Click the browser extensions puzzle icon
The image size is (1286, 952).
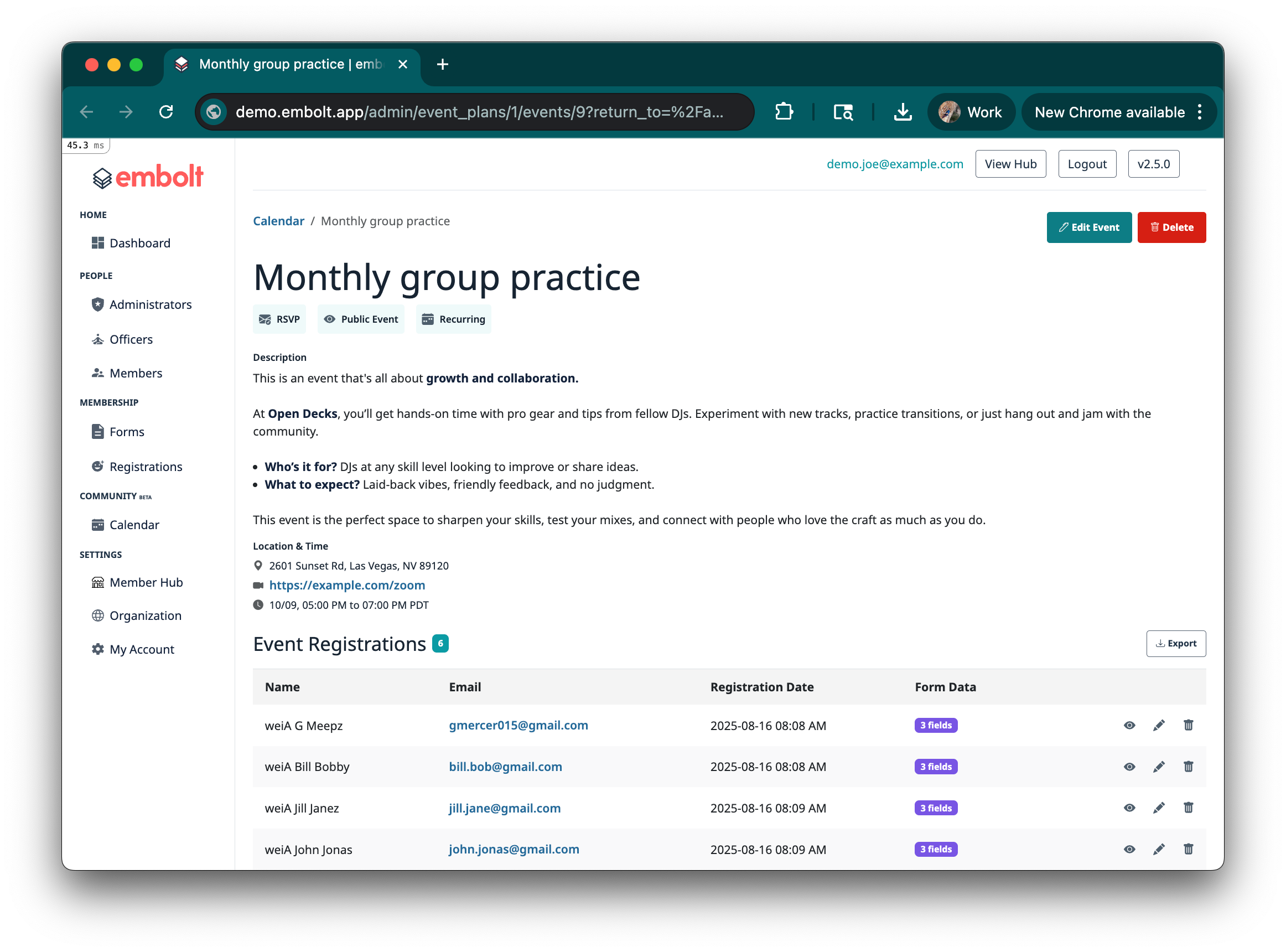[784, 112]
